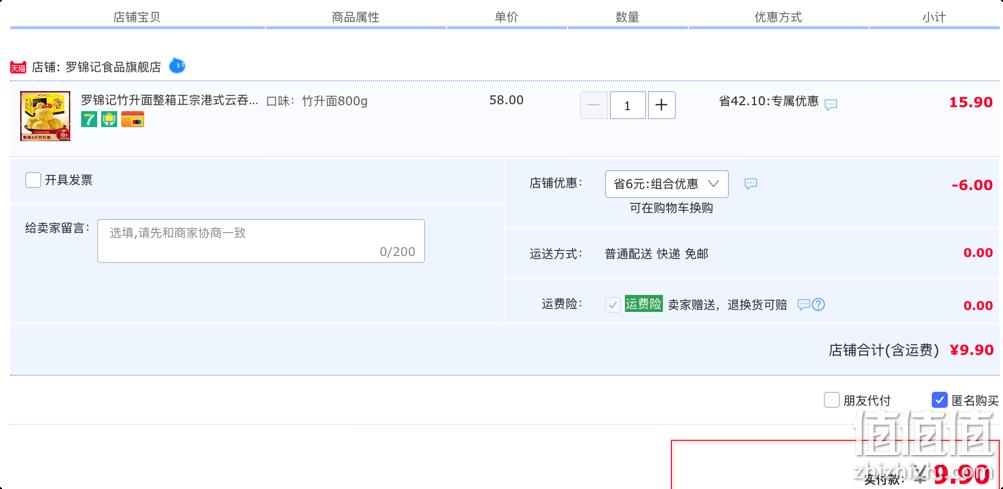The width and height of the screenshot is (1003, 489).
Task: Click the comment bubble beside 退换货可赔
Action: point(803,305)
